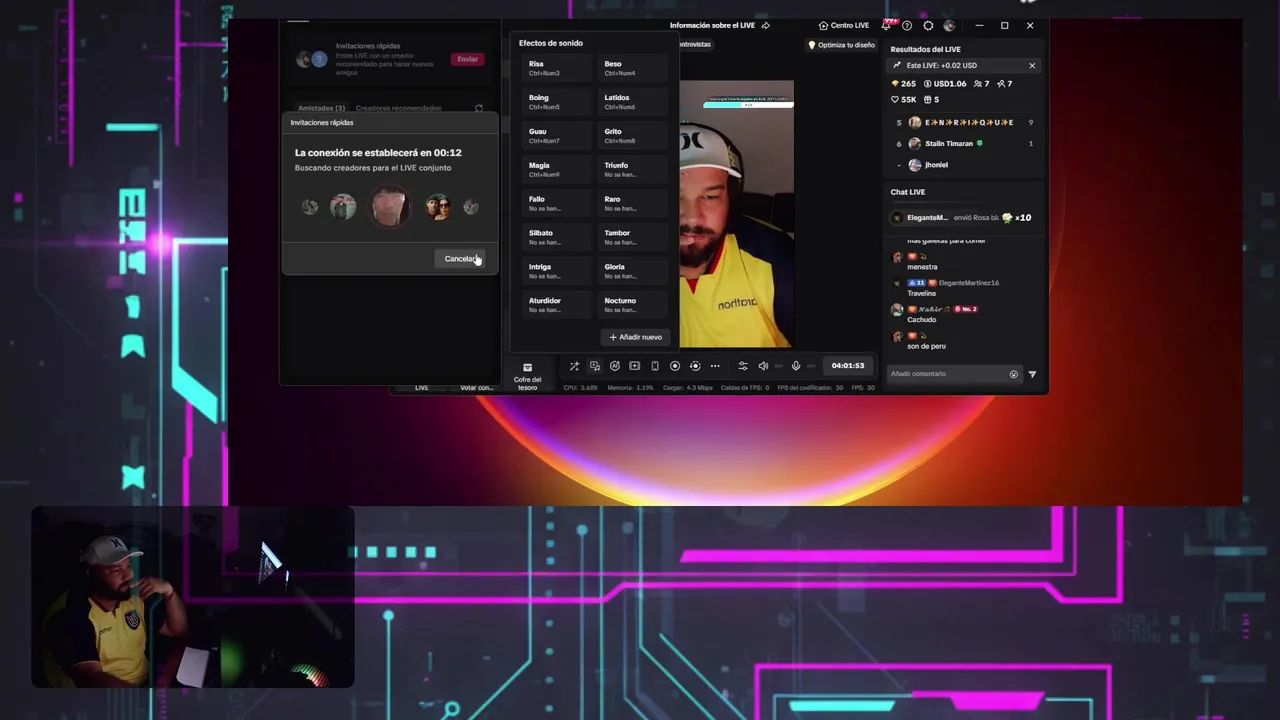Click the entrevistas tag above the preview
The width and height of the screenshot is (1280, 720).
tap(694, 45)
